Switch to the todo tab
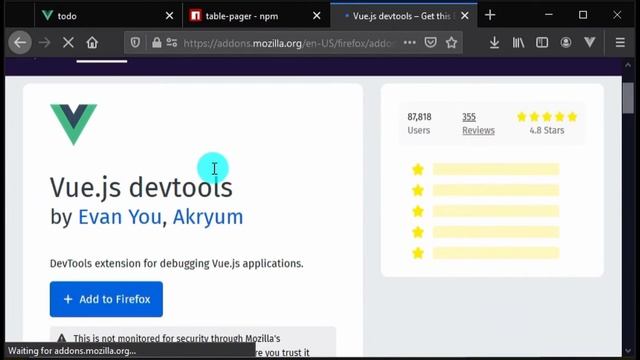This screenshot has width=640, height=360. click(108, 16)
